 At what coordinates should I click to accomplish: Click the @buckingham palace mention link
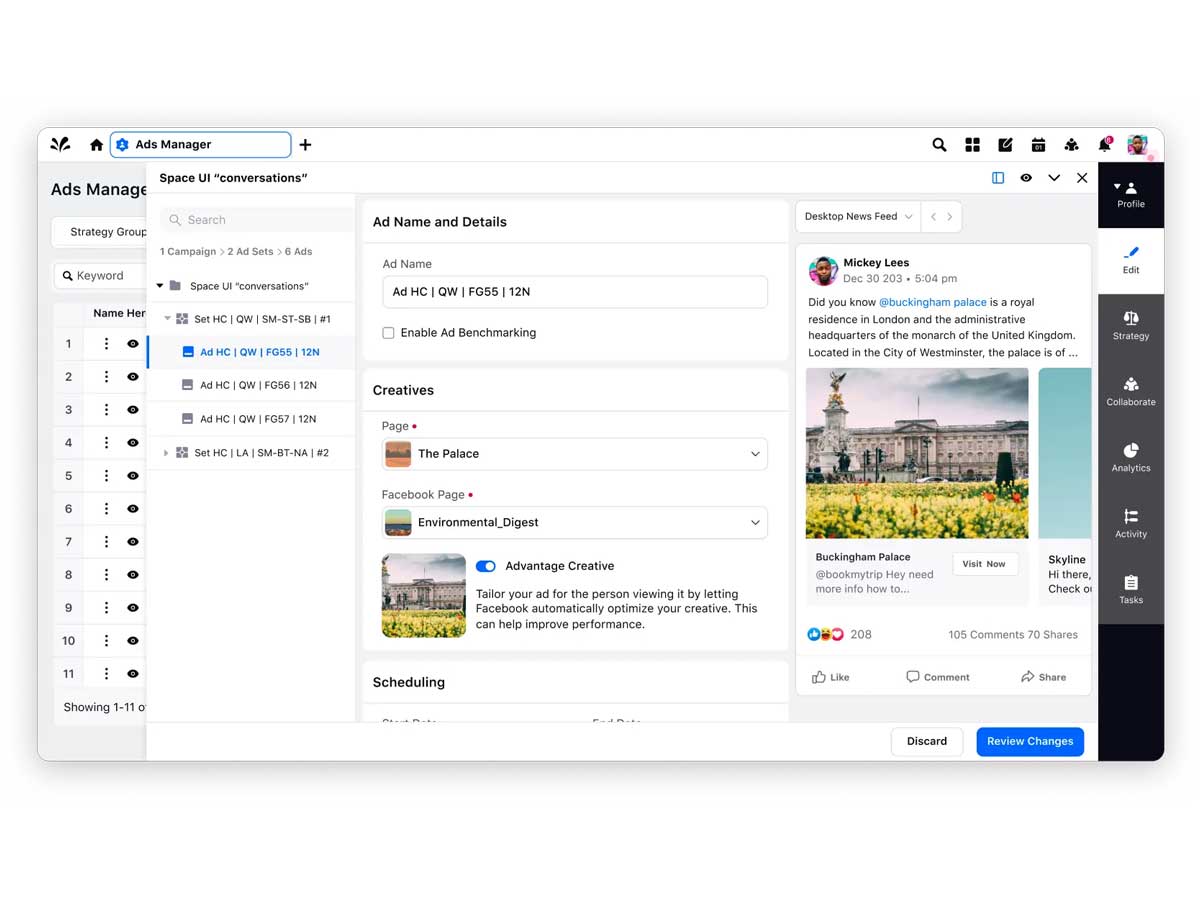coord(933,302)
